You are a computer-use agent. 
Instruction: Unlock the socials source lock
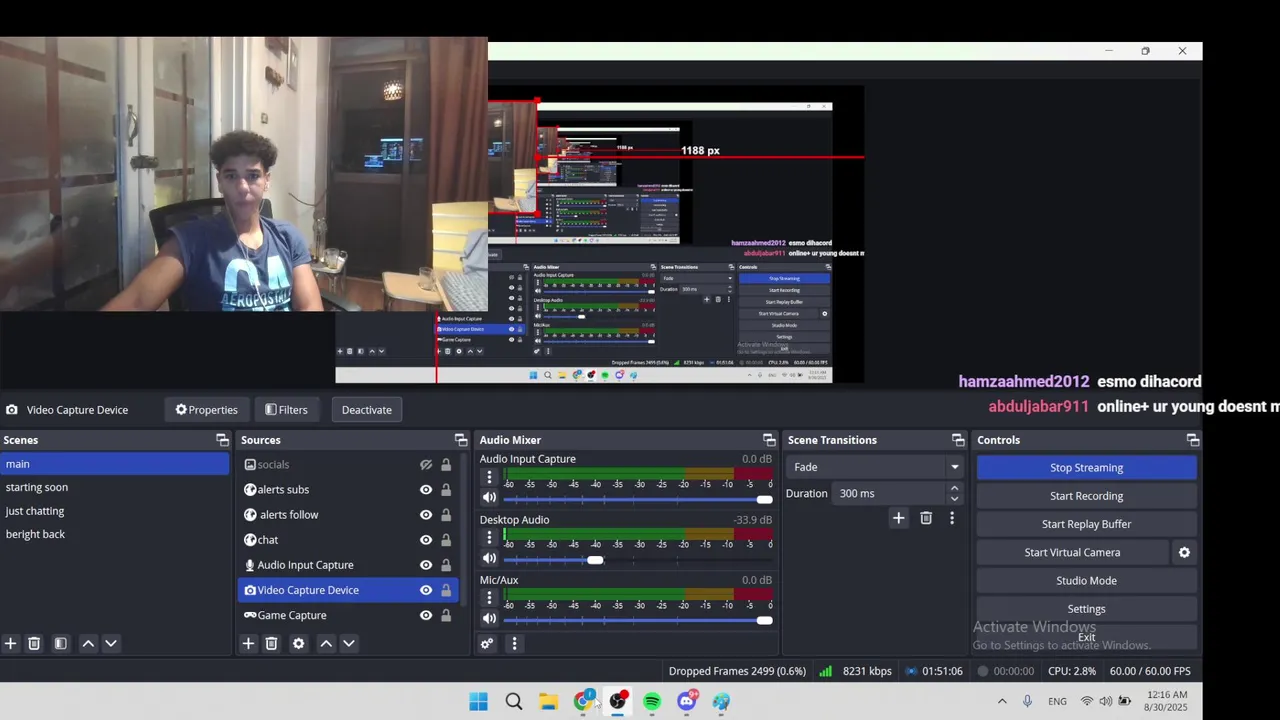446,465
